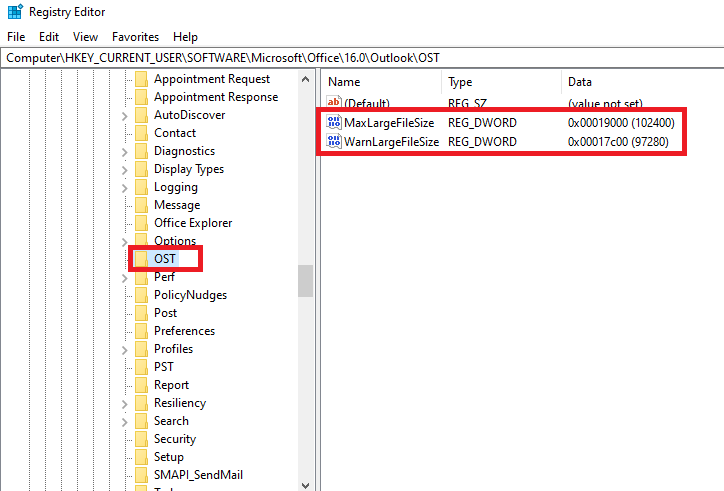This screenshot has height=491, width=724.
Task: Click the registry path address bar
Action: (x=362, y=58)
